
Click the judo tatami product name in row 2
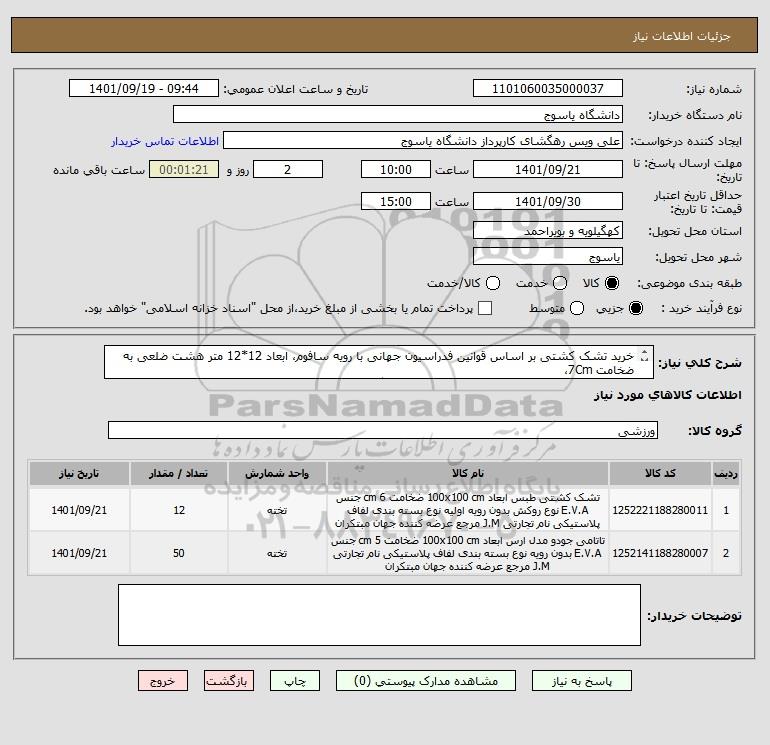468,553
